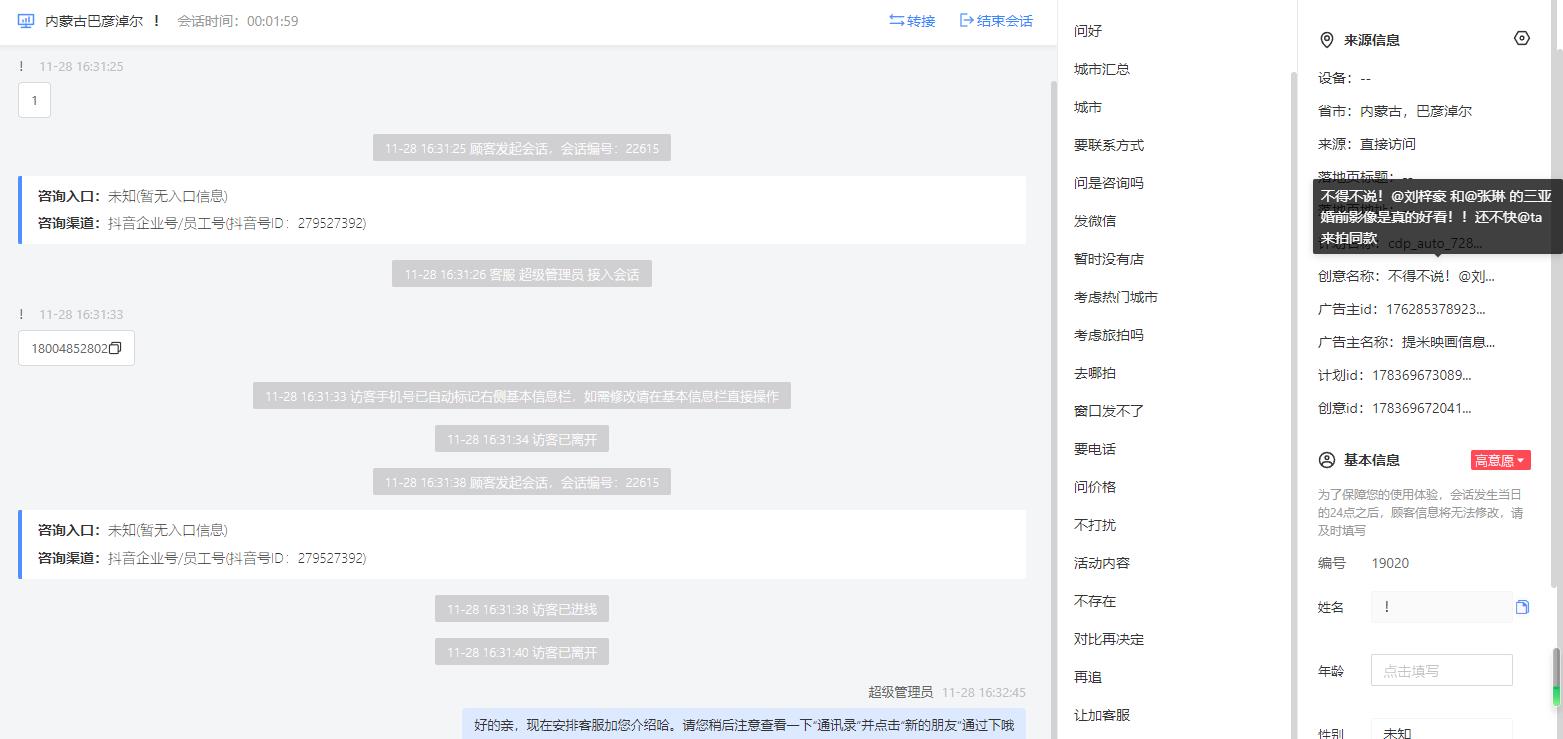Click the 创意名称 value 不得不说！@刘...
1563x739 pixels.
[1441, 276]
